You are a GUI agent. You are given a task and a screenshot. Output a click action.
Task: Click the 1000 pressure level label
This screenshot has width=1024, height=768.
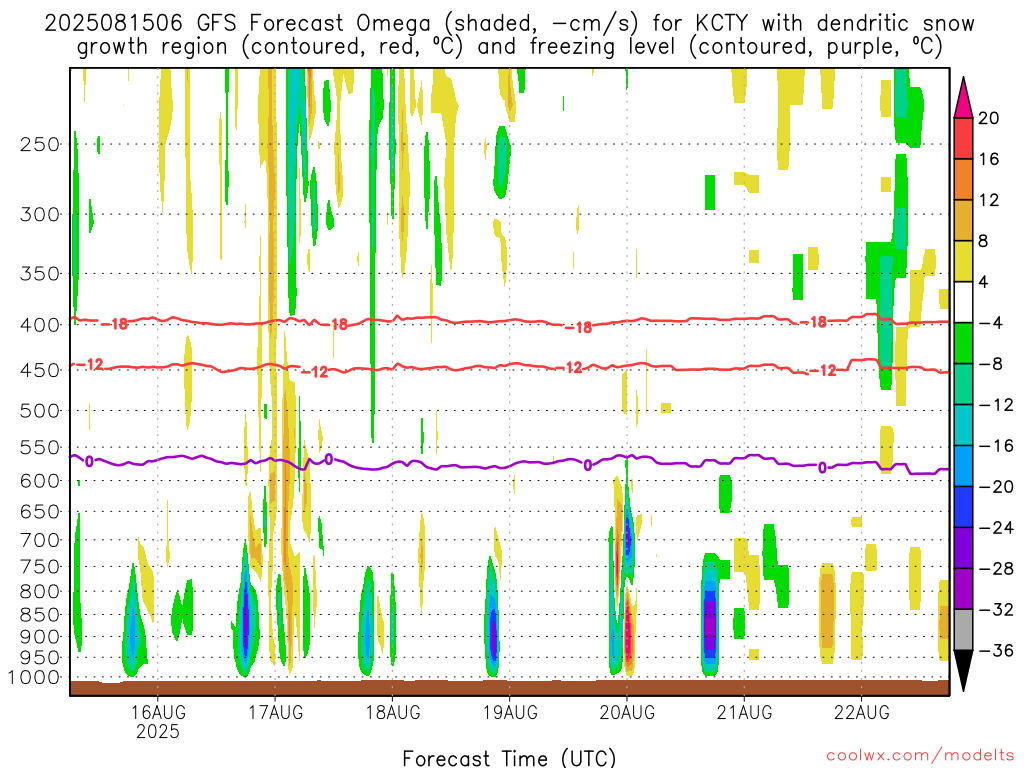pyautogui.click(x=34, y=678)
